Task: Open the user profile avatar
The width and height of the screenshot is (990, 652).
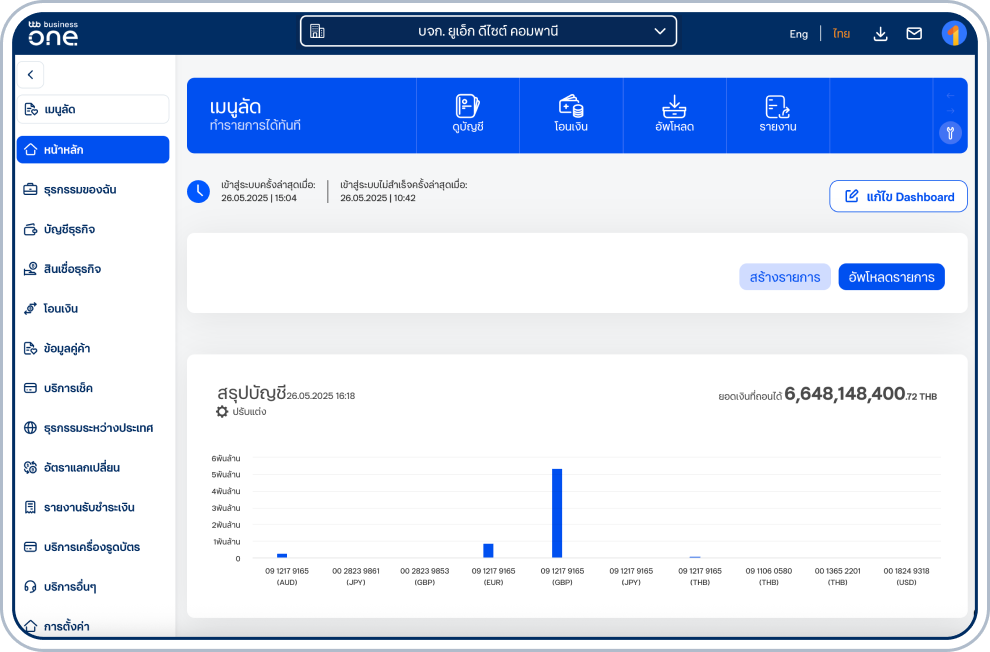Action: [953, 33]
